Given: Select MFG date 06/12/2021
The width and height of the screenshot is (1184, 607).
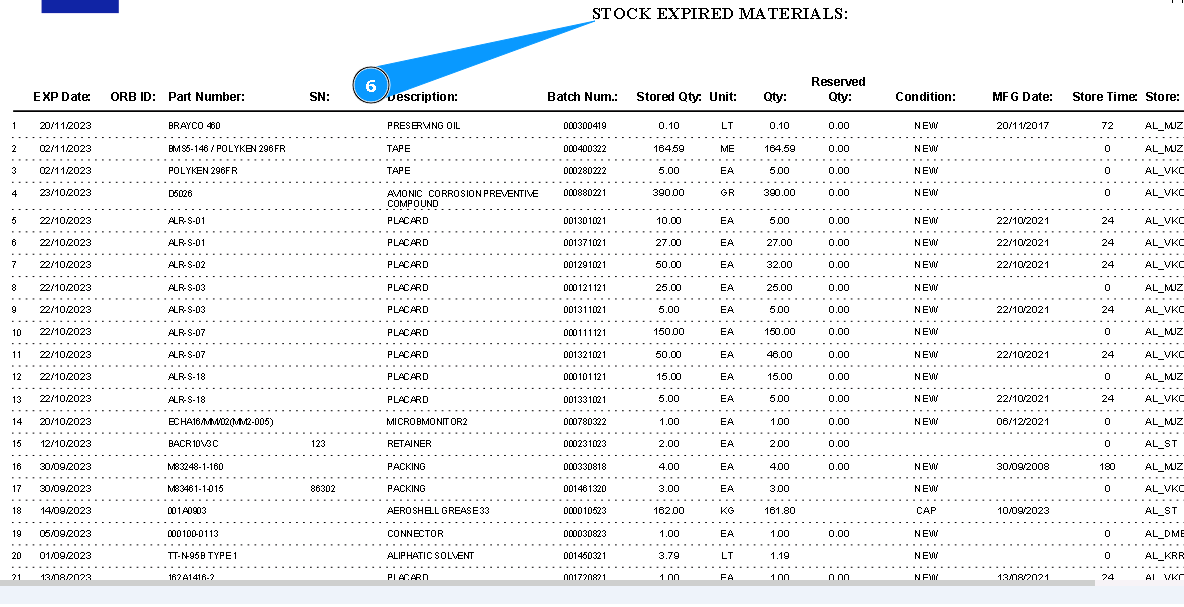Looking at the screenshot, I should tap(1022, 422).
